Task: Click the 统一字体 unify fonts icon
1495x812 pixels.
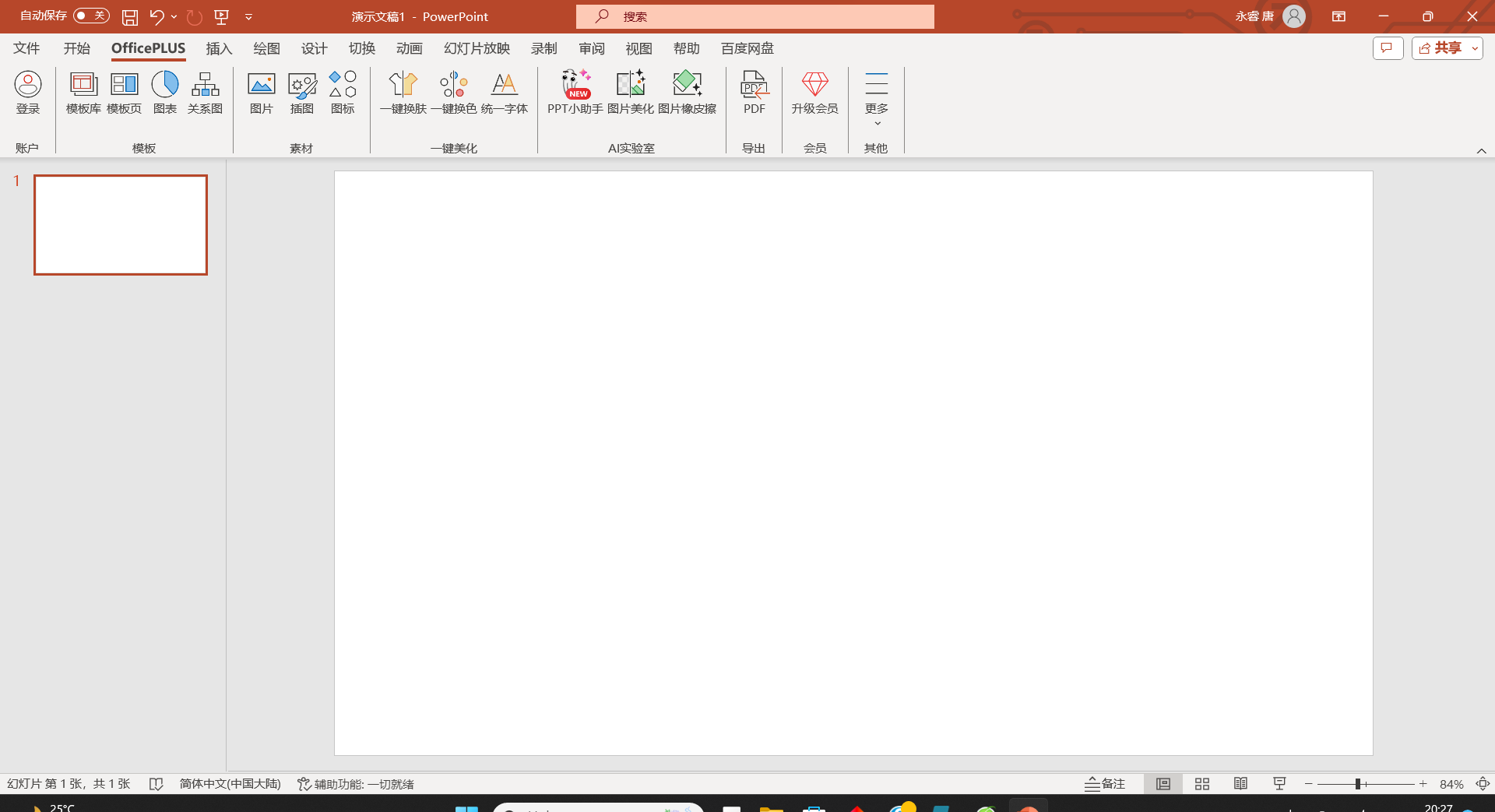Action: click(504, 93)
